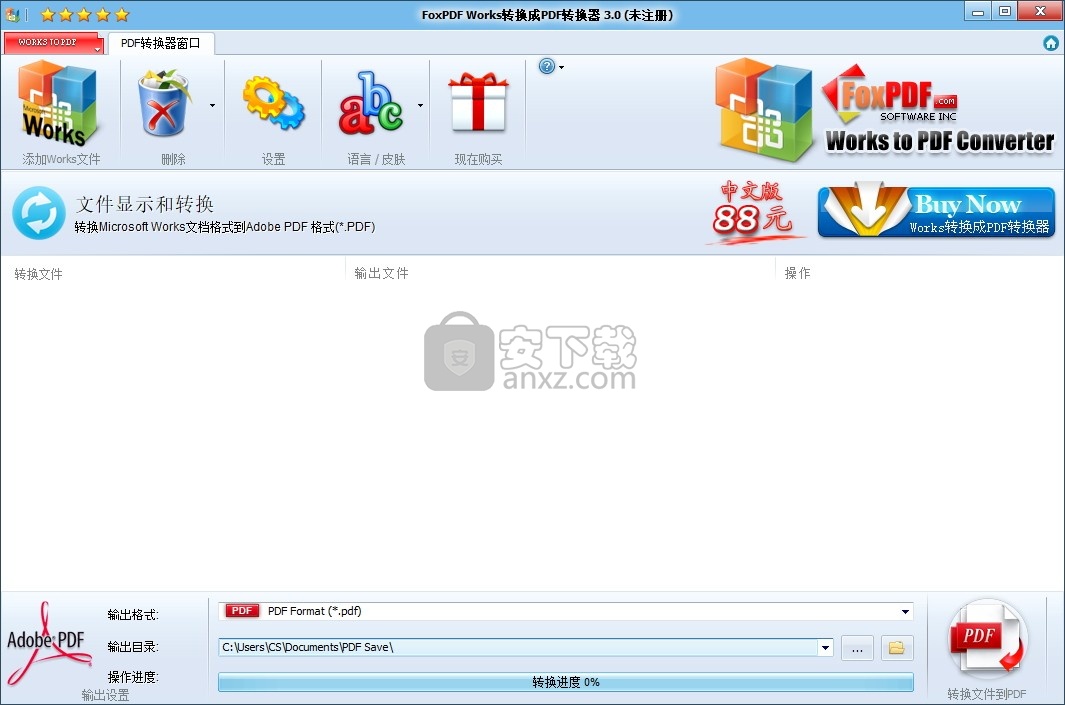Click the five stars rating in title bar
The height and width of the screenshot is (705, 1065).
coord(84,14)
